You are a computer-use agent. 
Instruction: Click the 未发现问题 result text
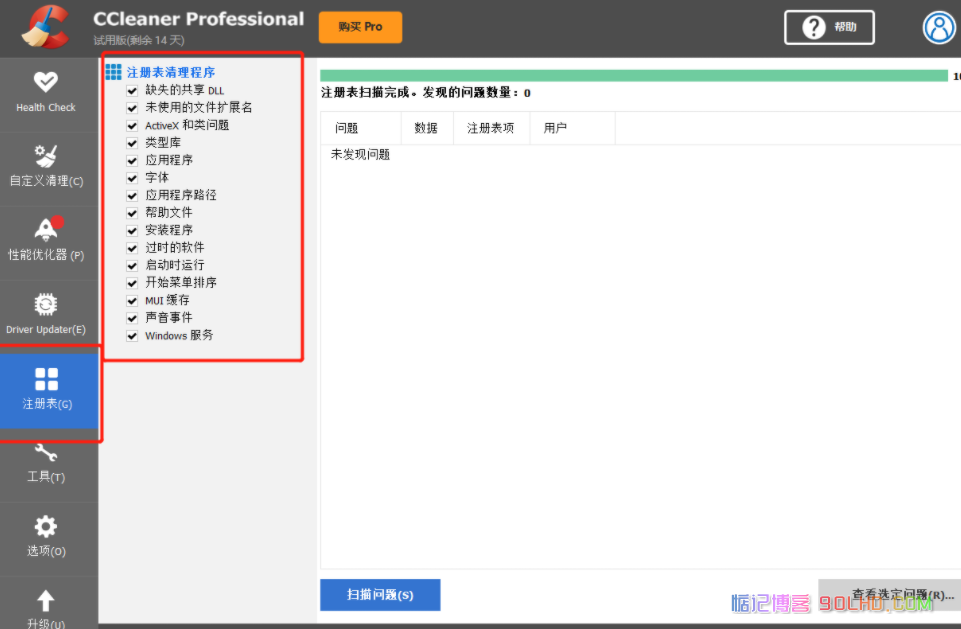tap(360, 154)
